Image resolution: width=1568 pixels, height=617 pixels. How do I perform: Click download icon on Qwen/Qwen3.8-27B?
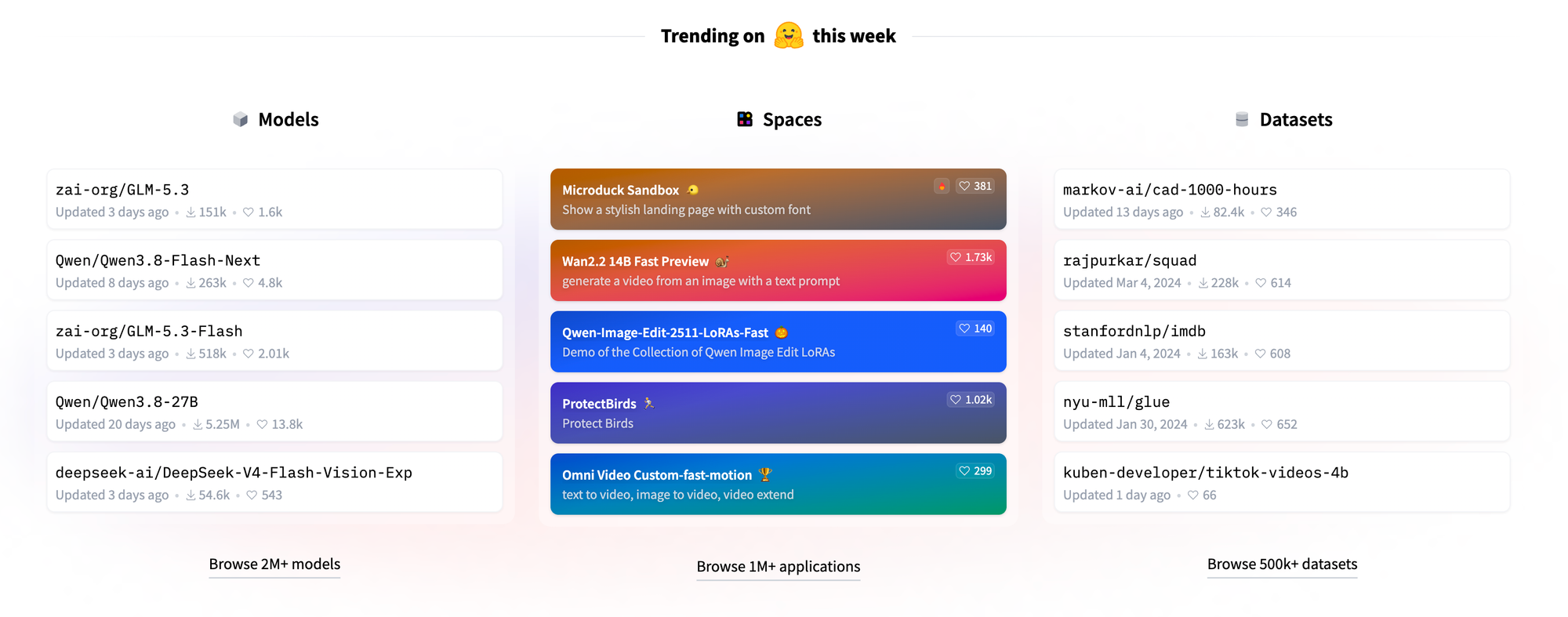click(198, 424)
